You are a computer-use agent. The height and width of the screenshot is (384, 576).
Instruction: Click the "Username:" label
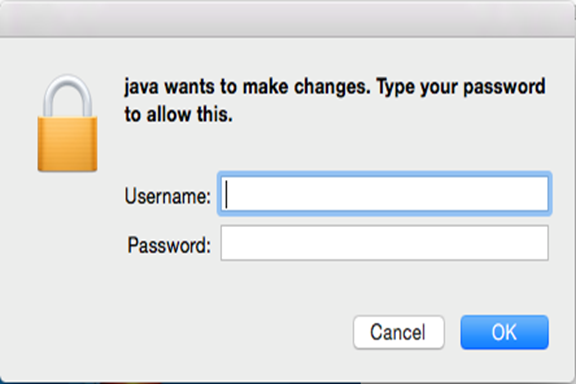(168, 196)
